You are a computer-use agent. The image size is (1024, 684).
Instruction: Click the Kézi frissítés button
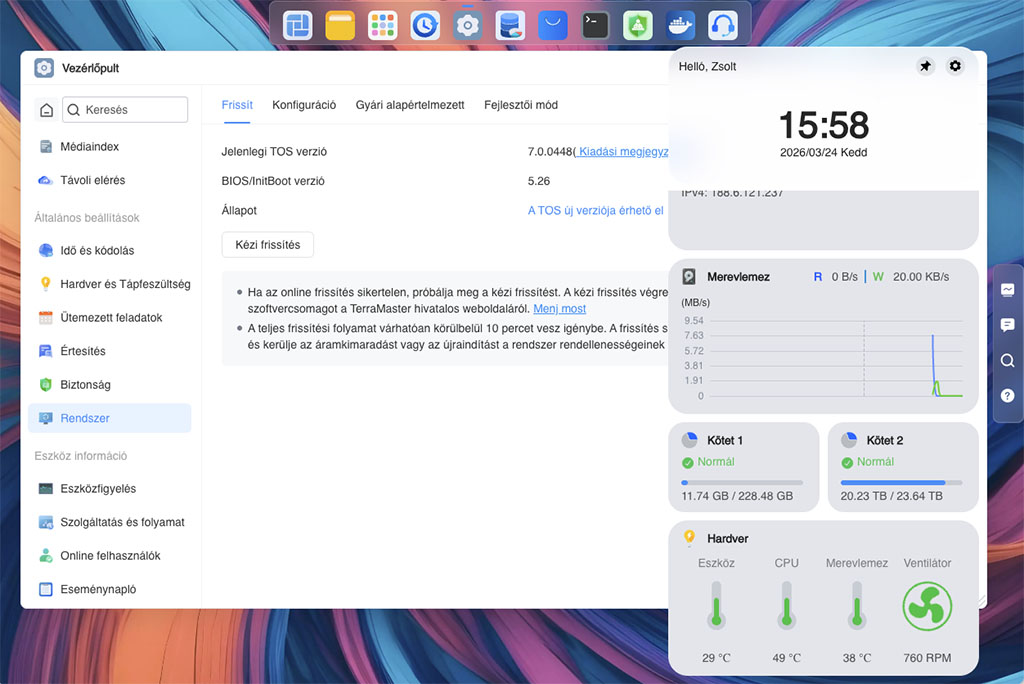tap(268, 244)
